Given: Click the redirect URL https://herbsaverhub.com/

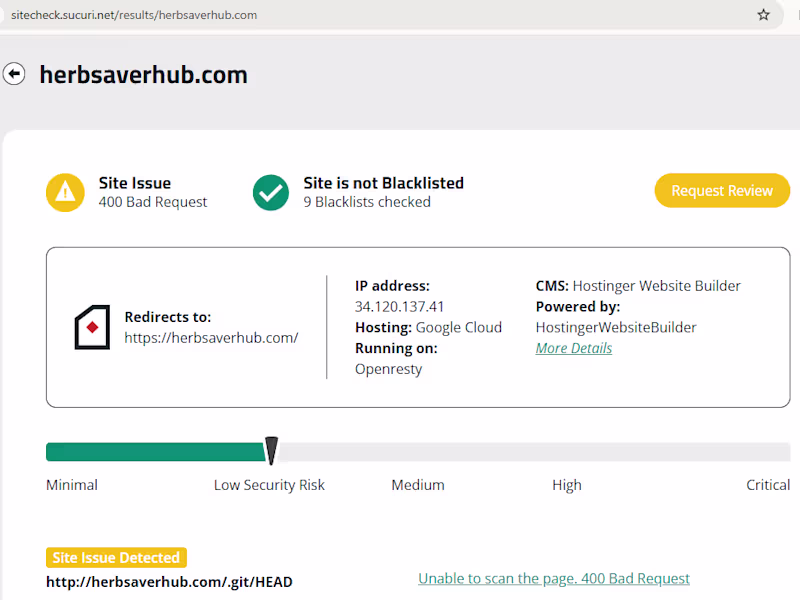Looking at the screenshot, I should 211,338.
